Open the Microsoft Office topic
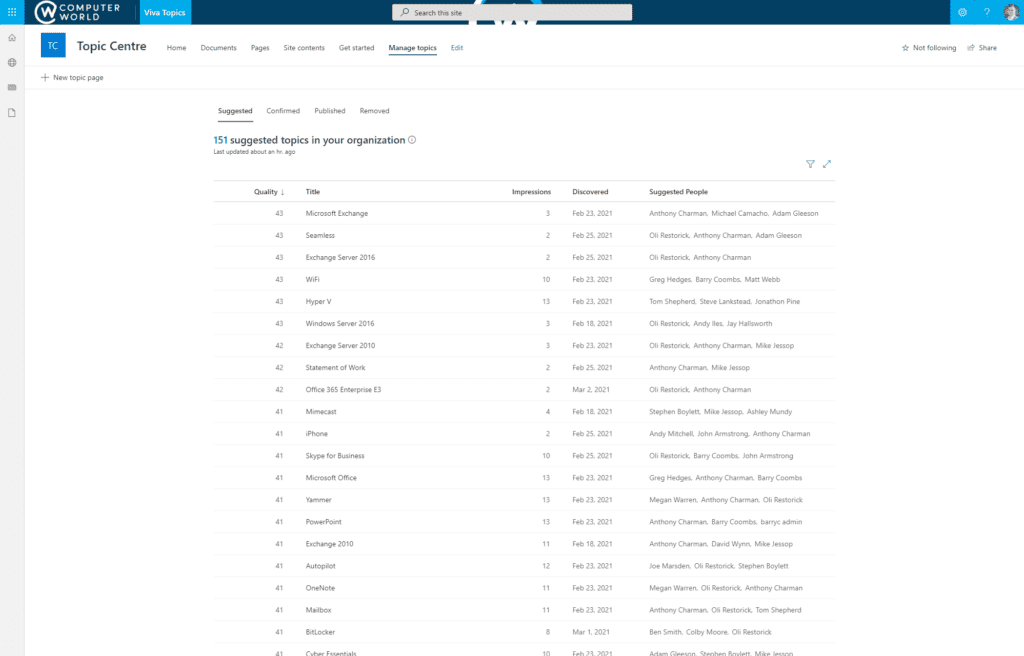Image resolution: width=1024 pixels, height=656 pixels. (x=331, y=478)
